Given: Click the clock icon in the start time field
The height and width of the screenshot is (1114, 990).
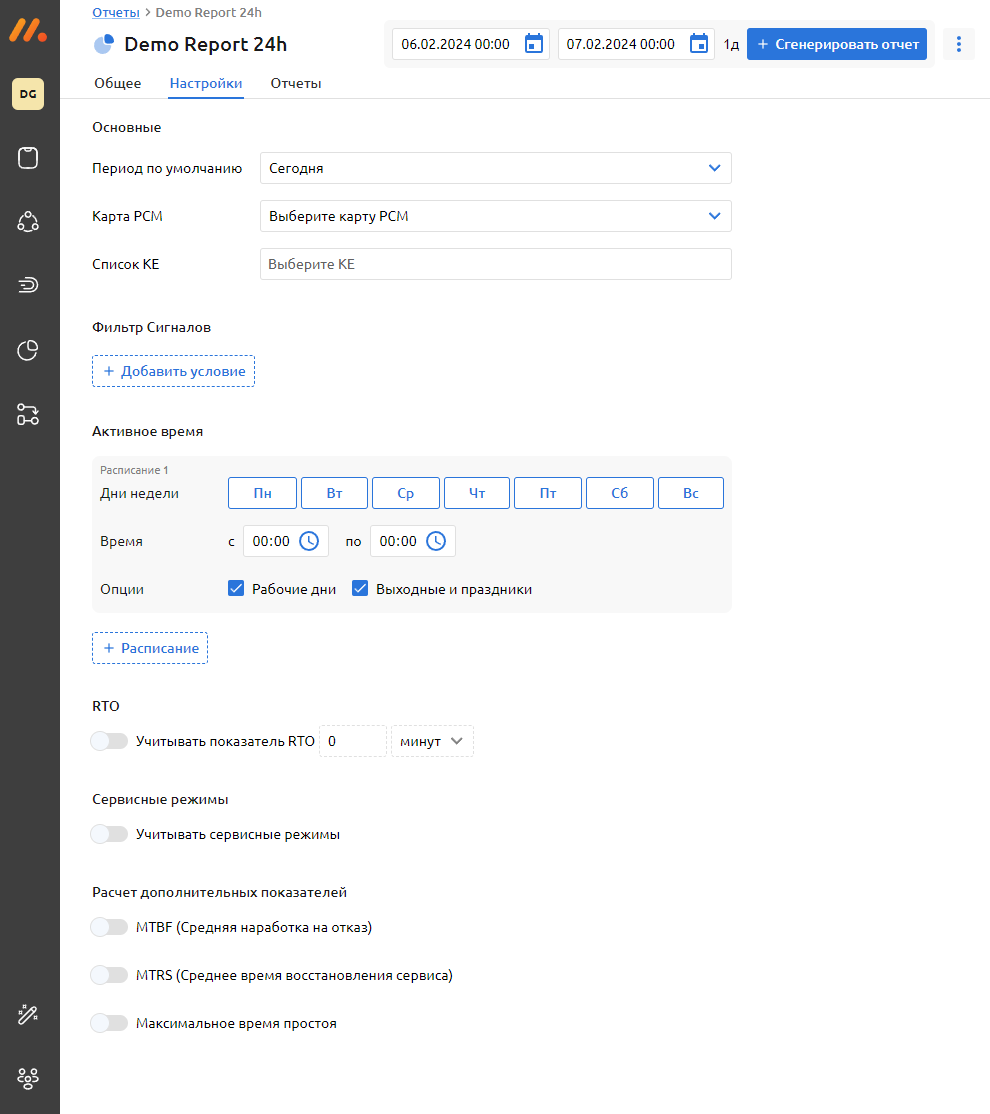Looking at the screenshot, I should 310,541.
